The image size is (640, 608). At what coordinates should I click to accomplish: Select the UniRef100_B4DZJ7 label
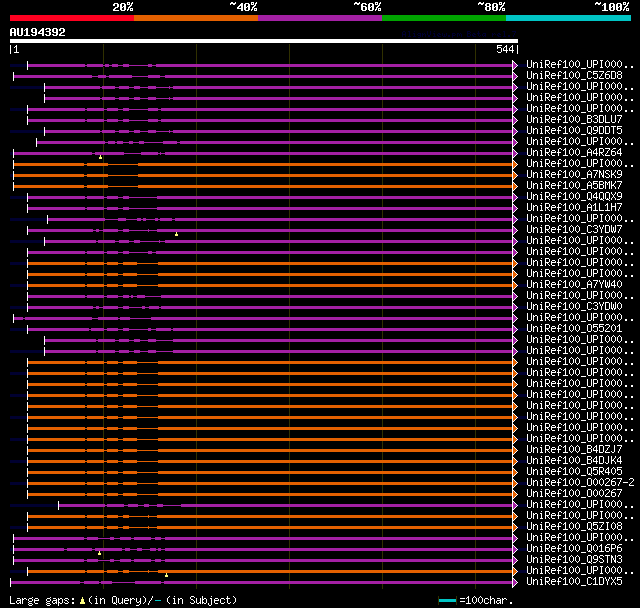574,449
